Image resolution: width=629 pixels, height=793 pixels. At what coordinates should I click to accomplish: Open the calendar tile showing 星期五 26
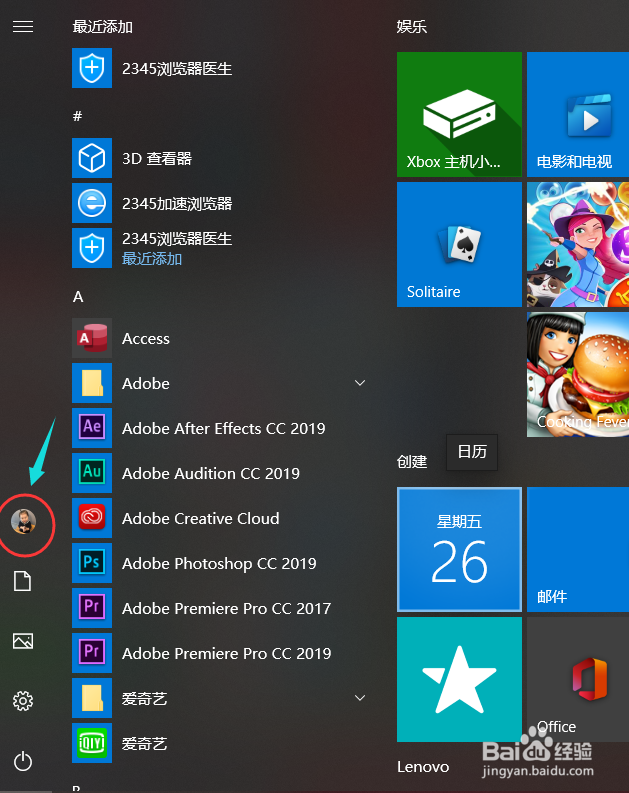pyautogui.click(x=459, y=549)
